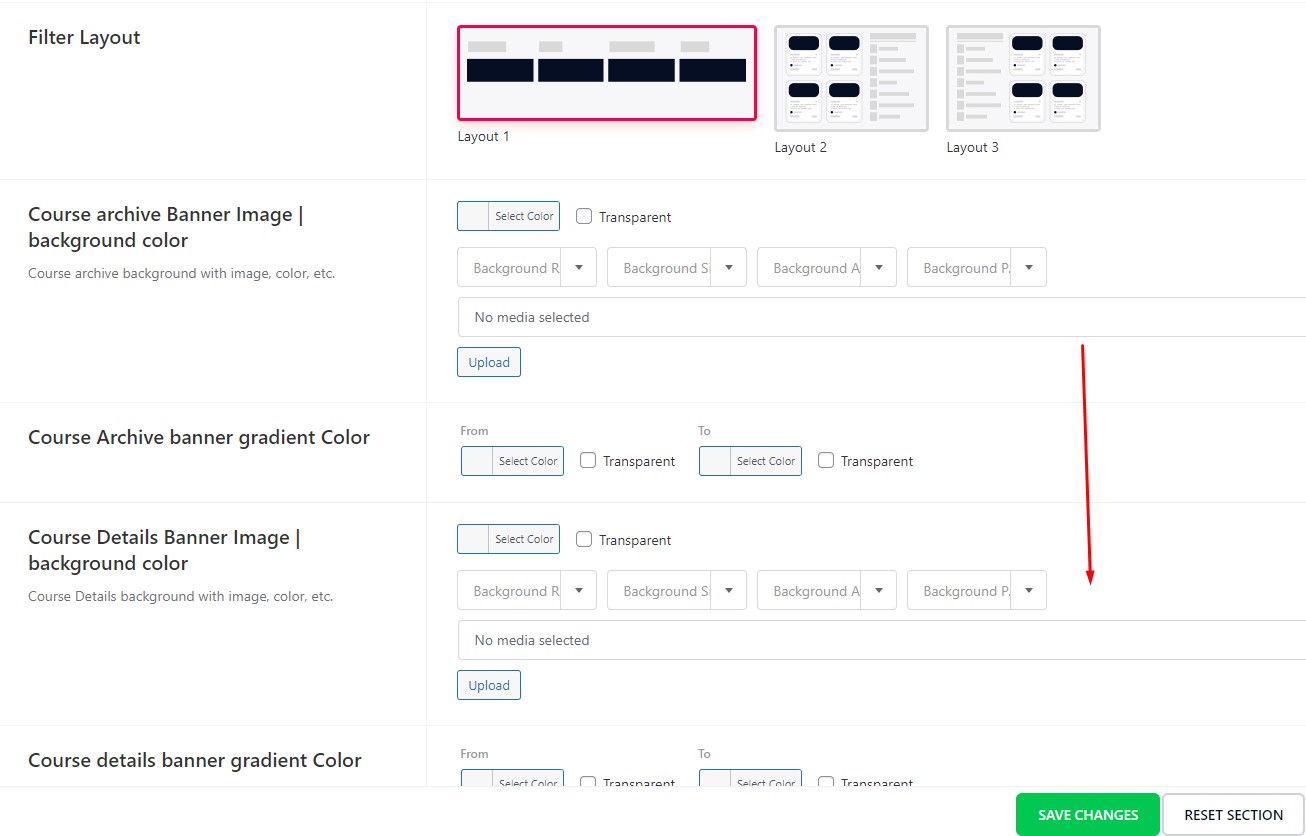The image size is (1306, 836).
Task: Open Course Archive gradient From color picker
Action: point(512,461)
